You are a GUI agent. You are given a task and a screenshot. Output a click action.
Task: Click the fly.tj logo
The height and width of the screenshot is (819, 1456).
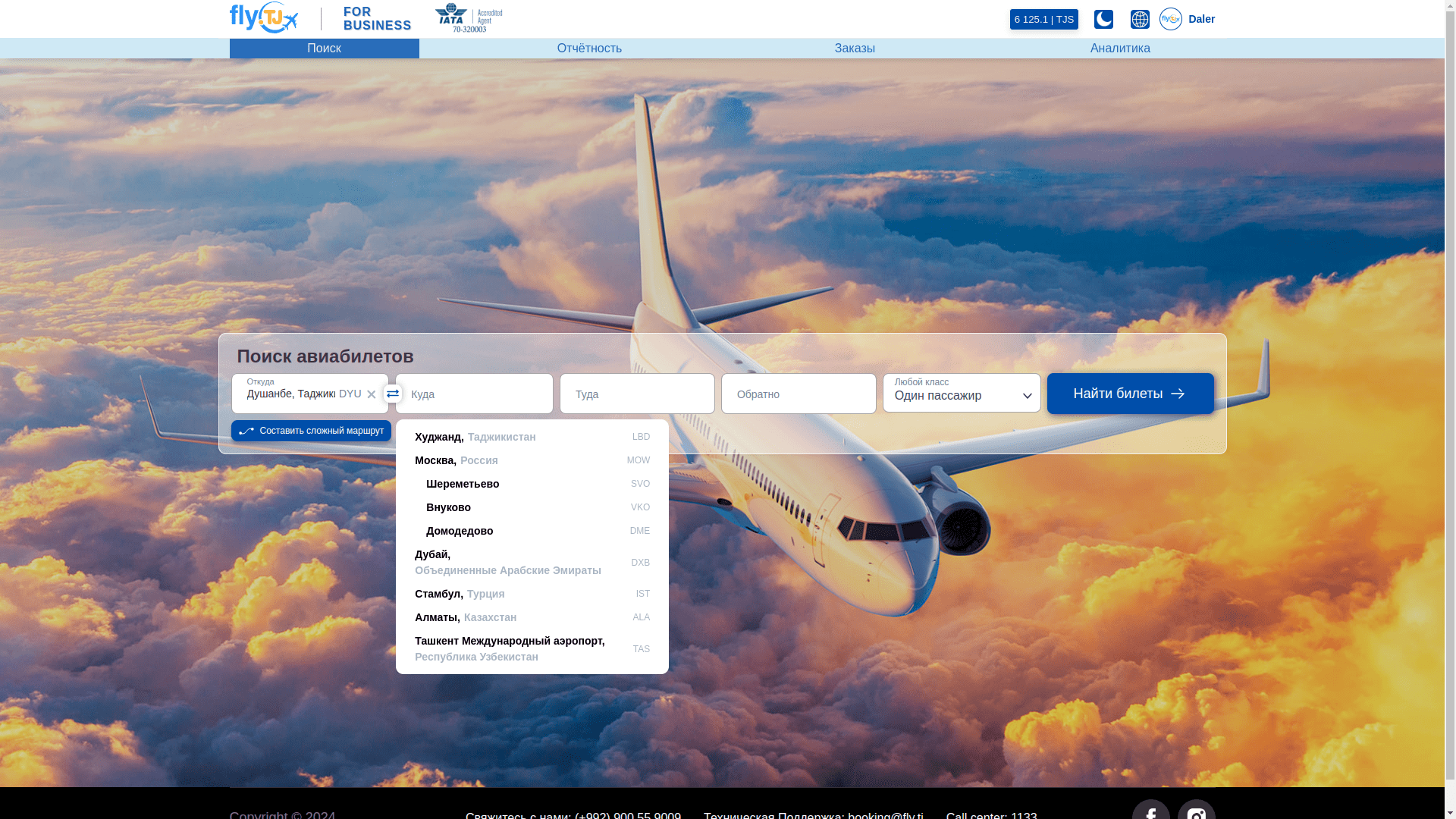tap(263, 18)
